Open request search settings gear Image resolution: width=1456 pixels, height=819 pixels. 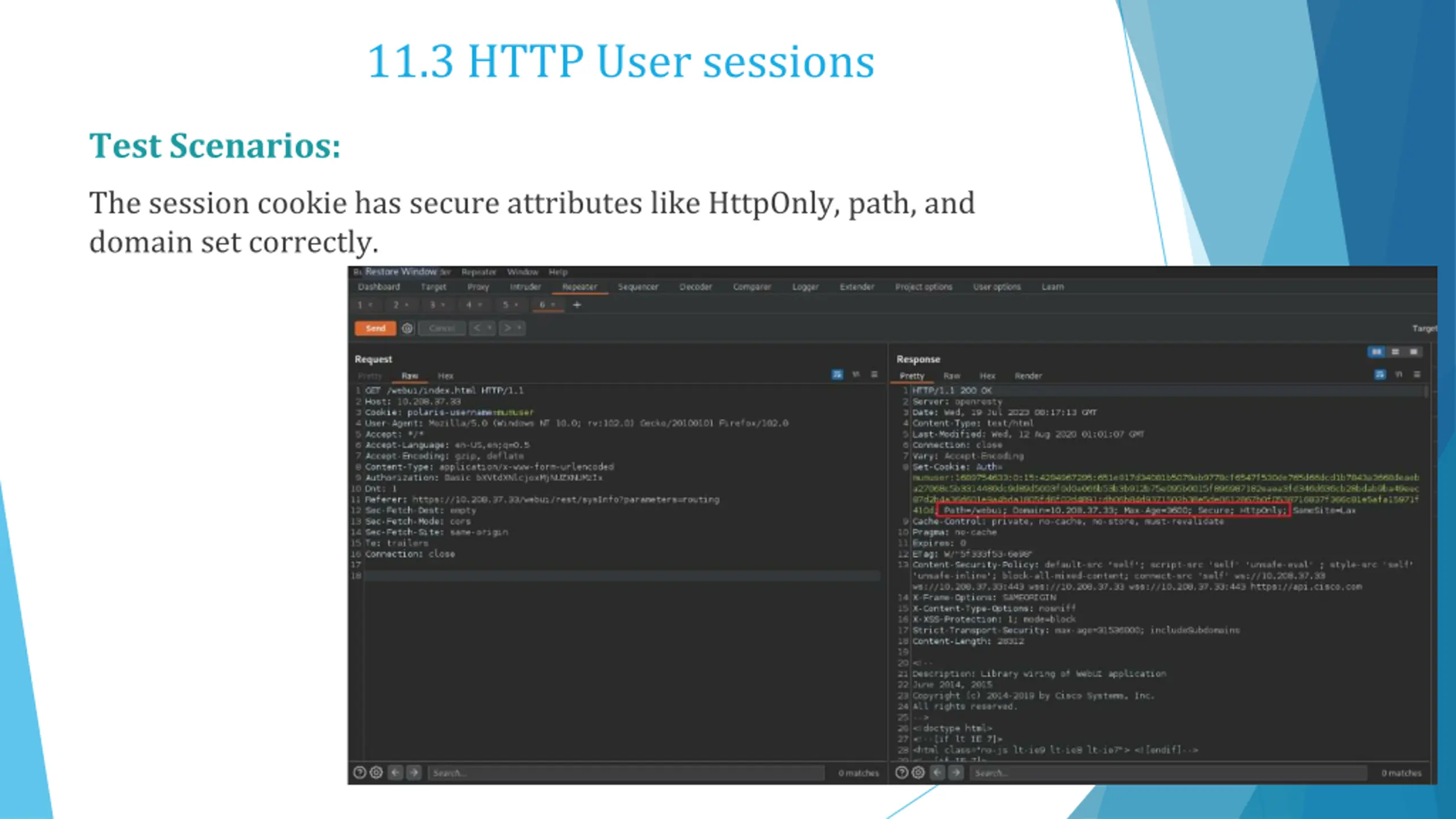tap(377, 772)
